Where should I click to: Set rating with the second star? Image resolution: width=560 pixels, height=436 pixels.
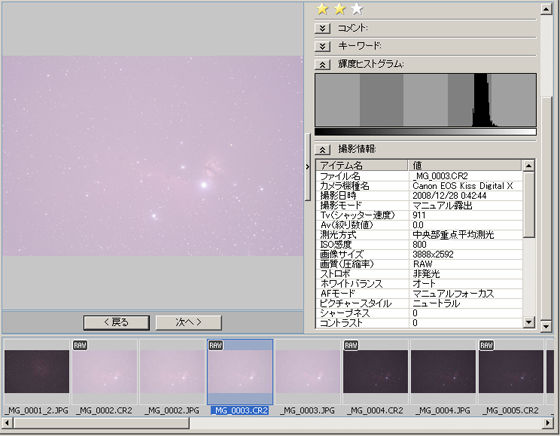tap(340, 9)
